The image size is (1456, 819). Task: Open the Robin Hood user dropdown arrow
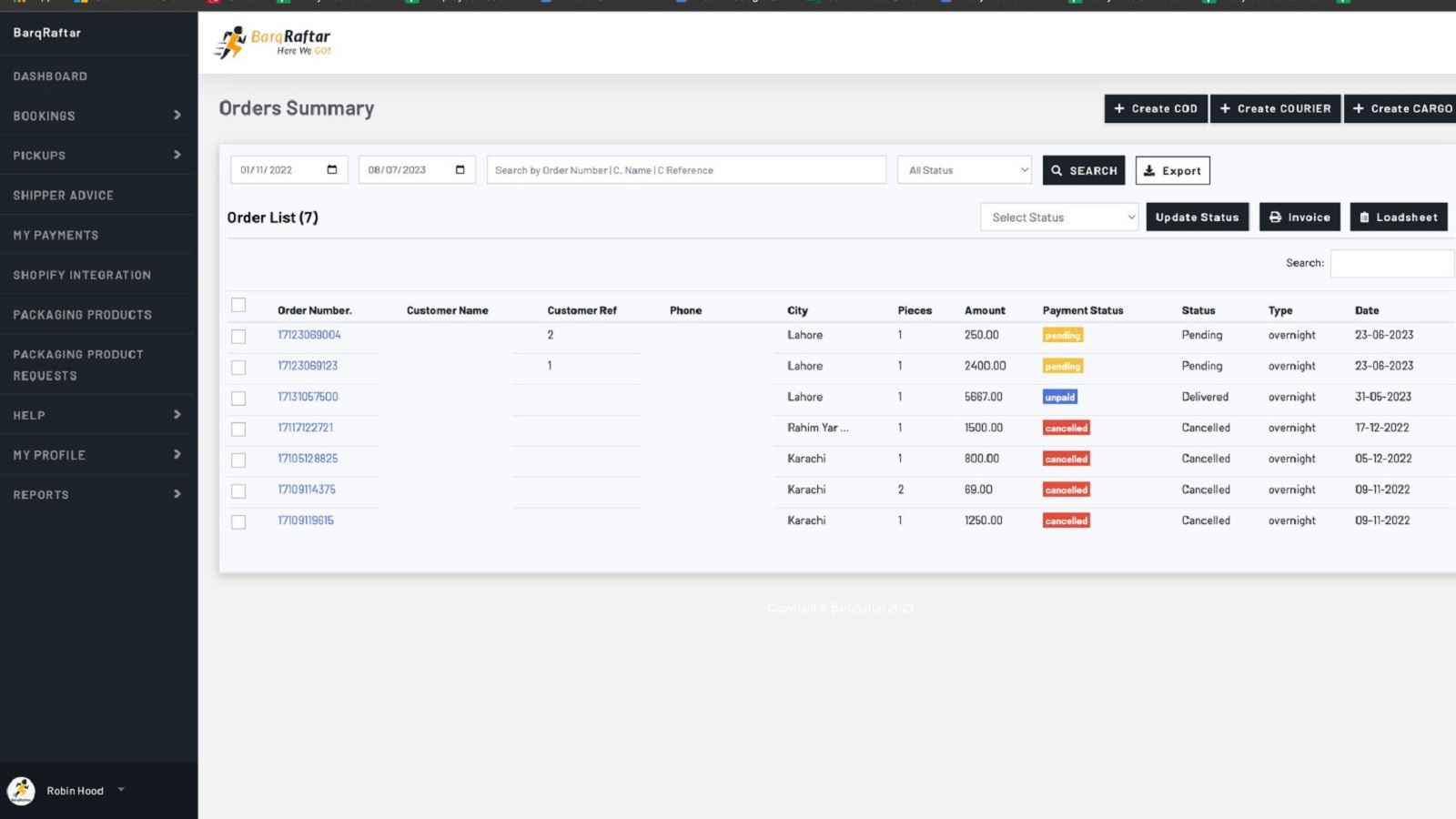pos(121,790)
